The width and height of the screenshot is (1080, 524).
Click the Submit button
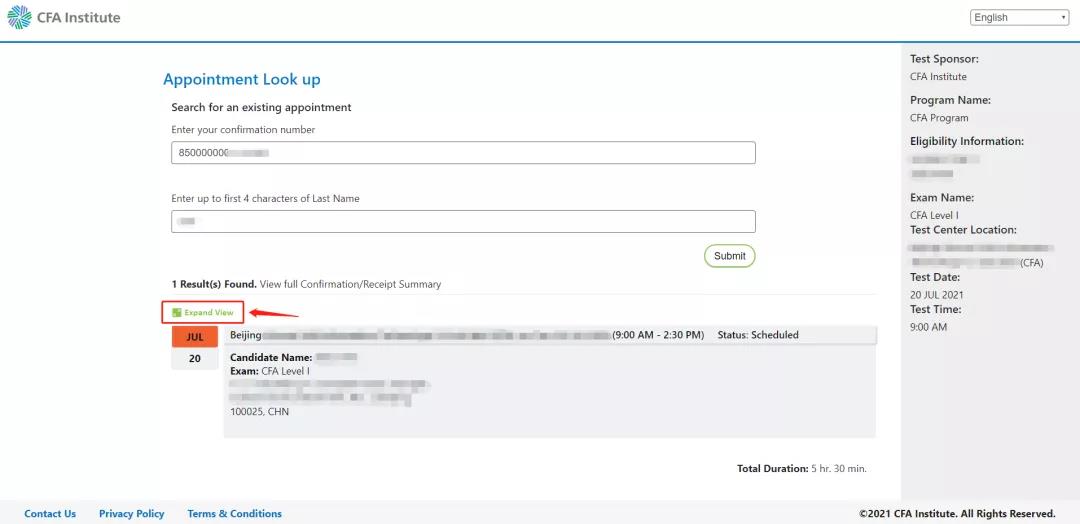(x=729, y=255)
